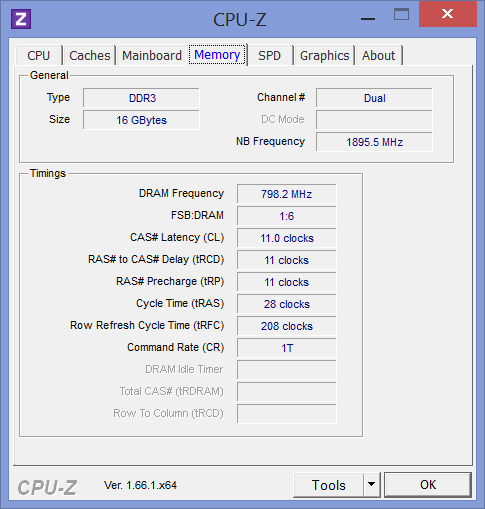Click the 11.0 clocks CAS Latency value

(287, 238)
